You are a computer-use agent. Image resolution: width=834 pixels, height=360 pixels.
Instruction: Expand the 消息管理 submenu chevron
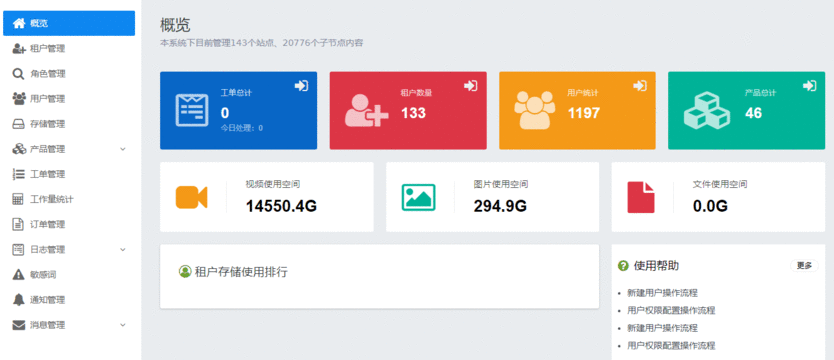coord(123,325)
